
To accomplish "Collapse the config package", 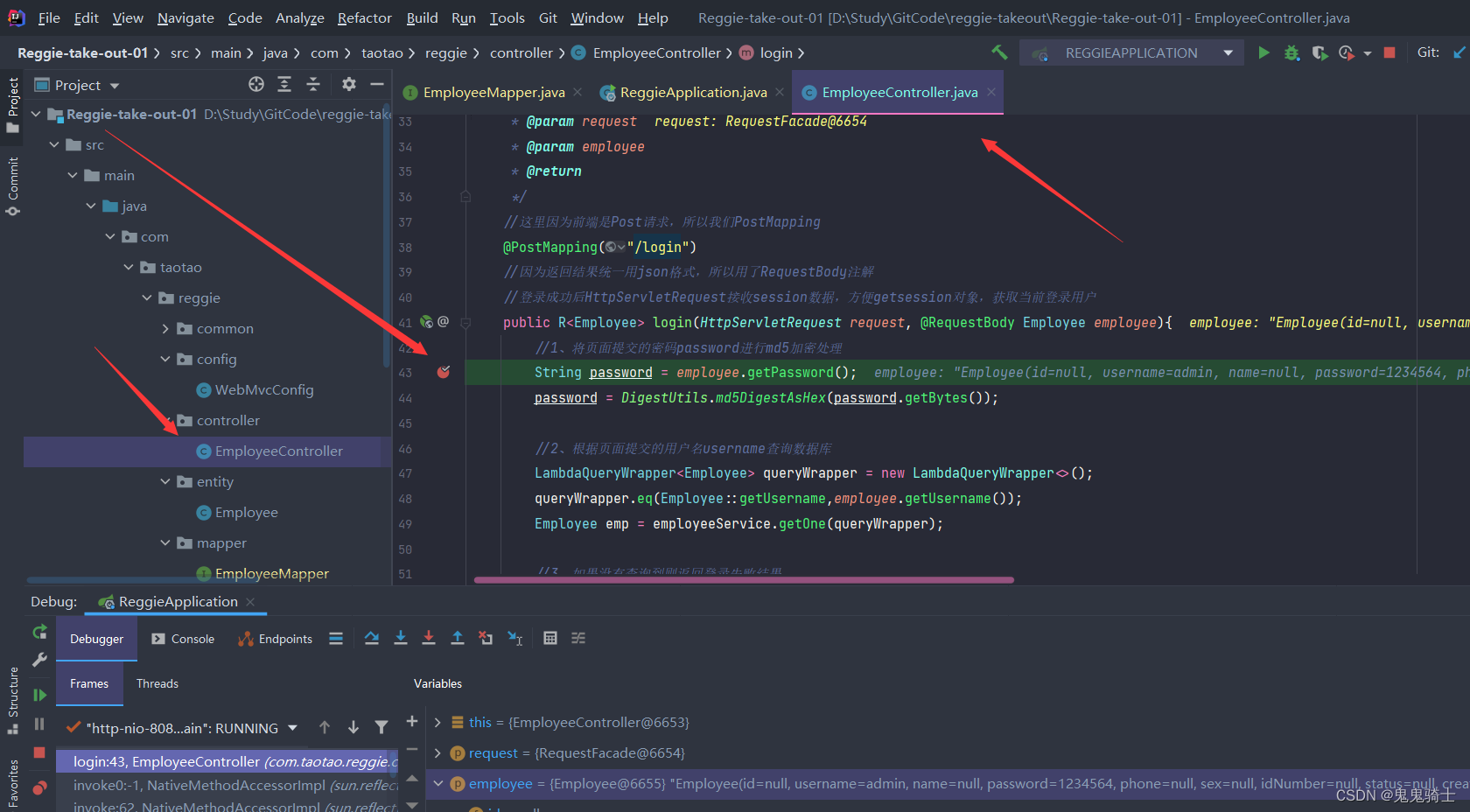I will click(x=165, y=360).
